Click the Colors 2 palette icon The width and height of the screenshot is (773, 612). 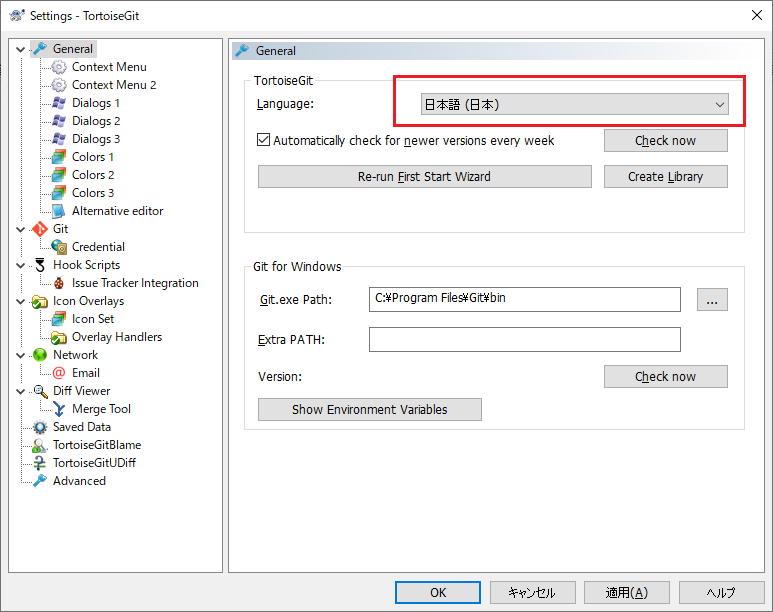point(59,175)
